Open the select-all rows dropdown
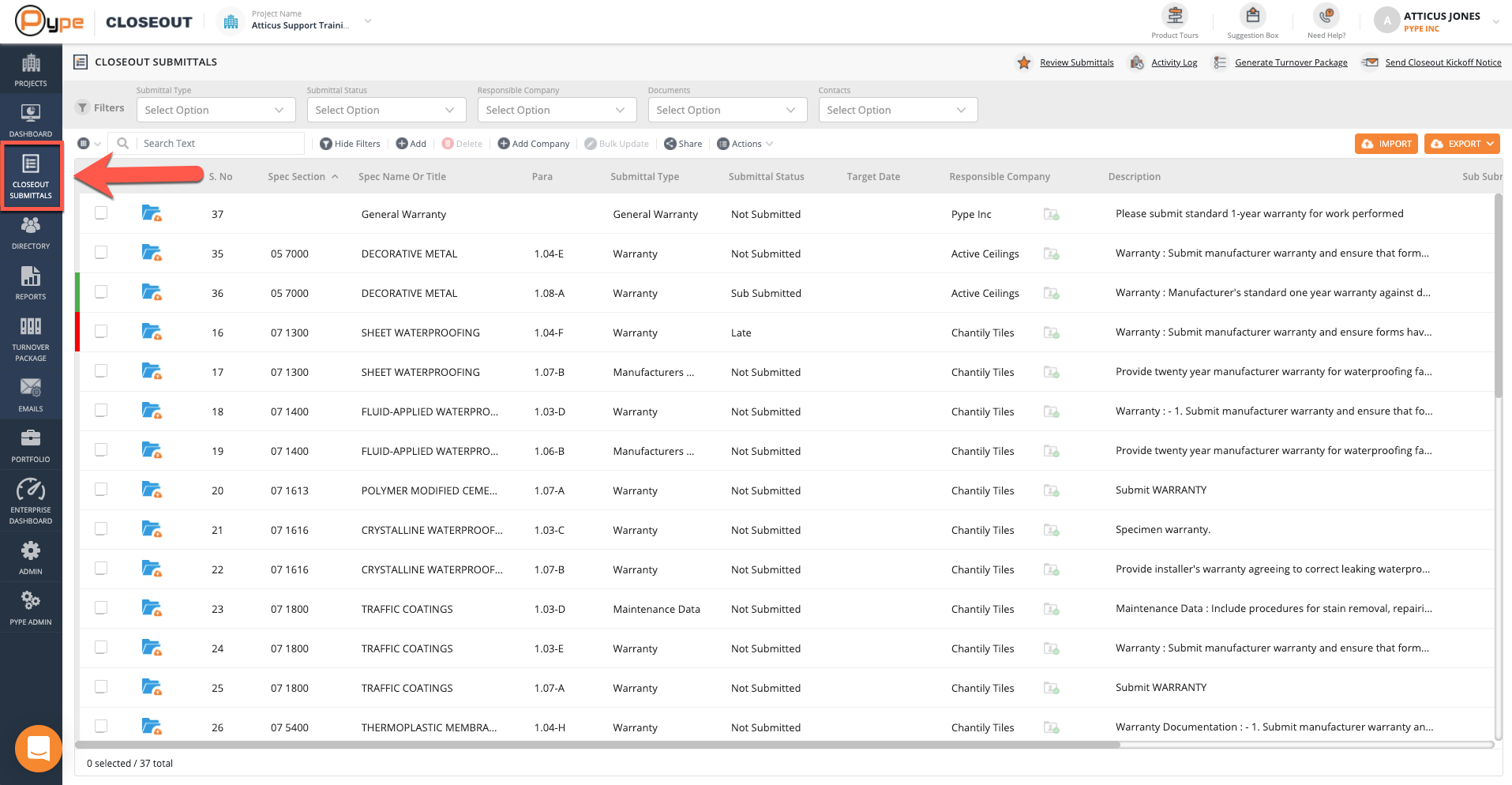Viewport: 1512px width, 785px height. [x=89, y=143]
